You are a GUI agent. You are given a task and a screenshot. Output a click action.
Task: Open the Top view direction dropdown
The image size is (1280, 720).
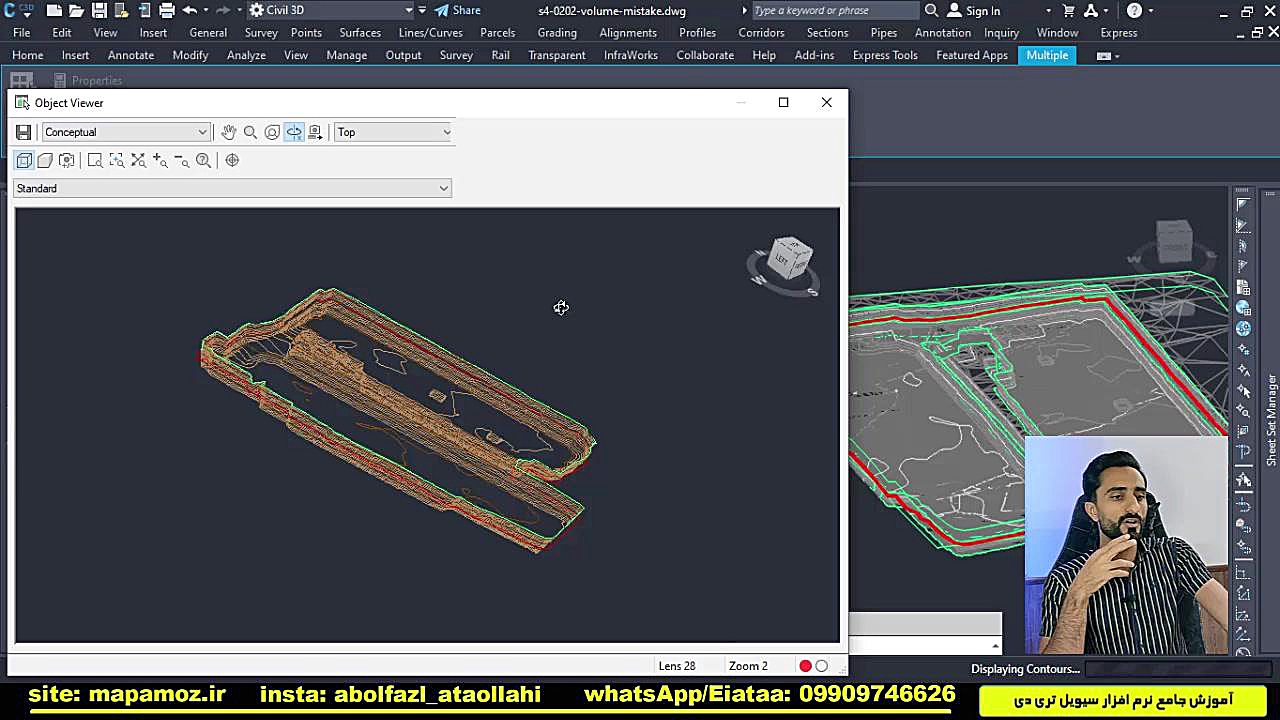click(393, 132)
